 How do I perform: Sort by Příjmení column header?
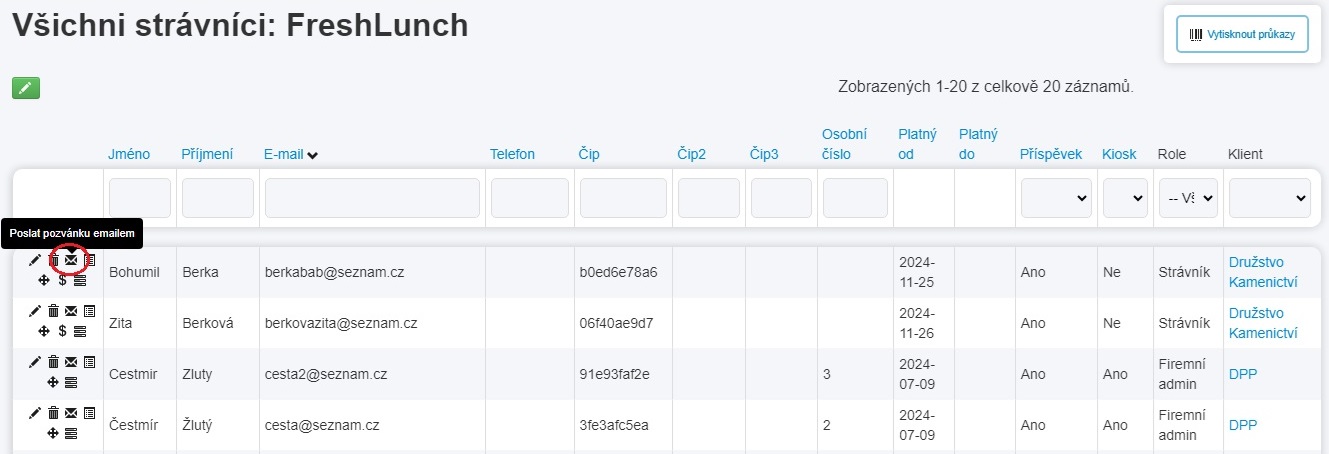207,154
